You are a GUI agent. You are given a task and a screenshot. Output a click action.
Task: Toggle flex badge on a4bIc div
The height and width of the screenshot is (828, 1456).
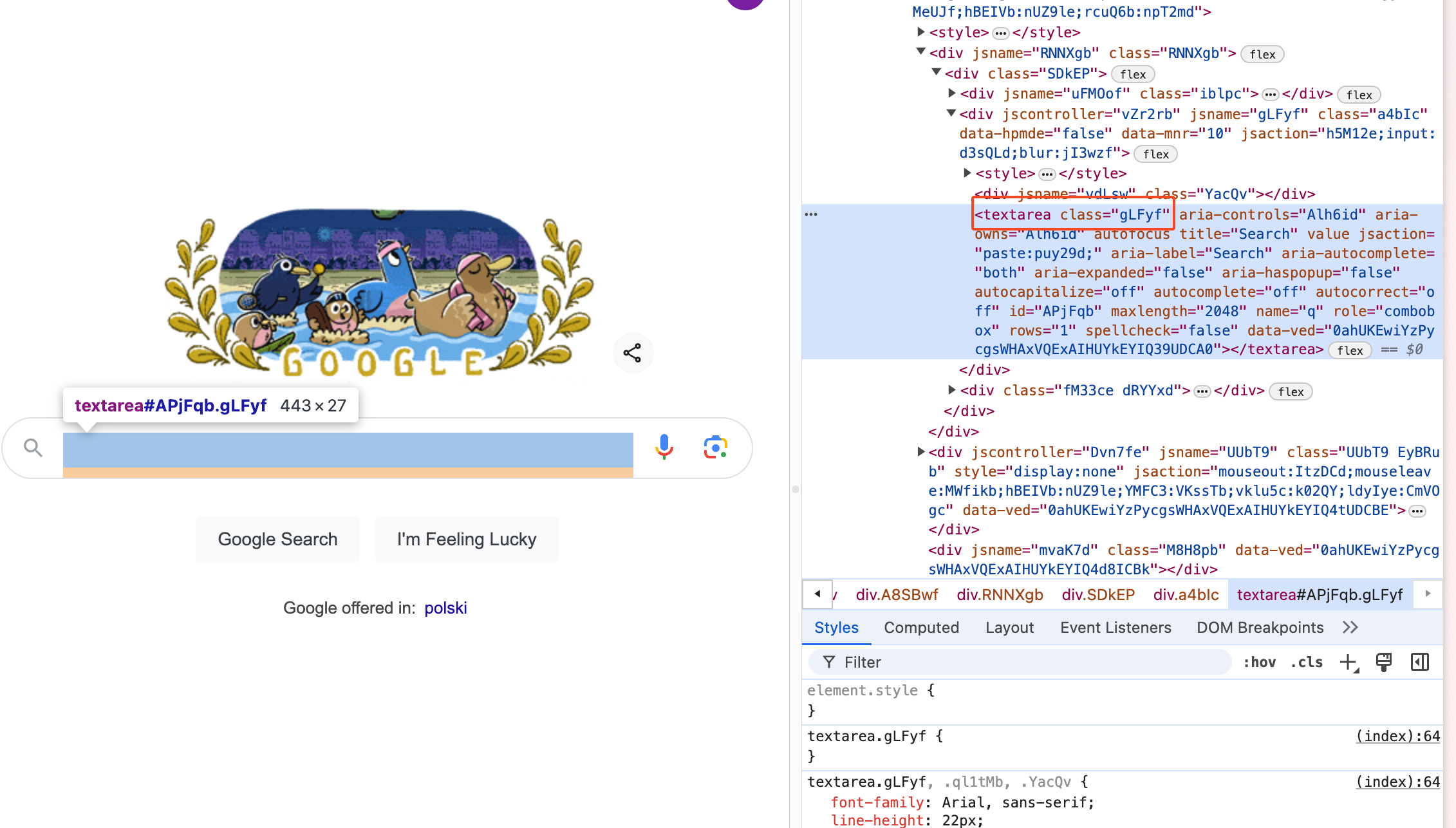[x=1155, y=155]
